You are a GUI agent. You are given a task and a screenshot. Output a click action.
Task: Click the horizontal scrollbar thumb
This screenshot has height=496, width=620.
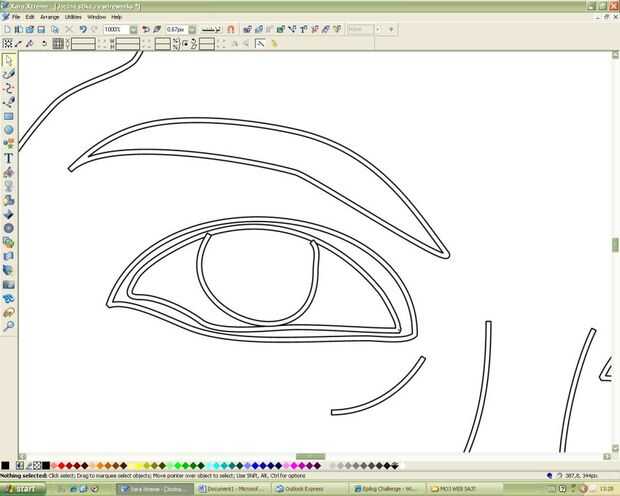[310, 457]
